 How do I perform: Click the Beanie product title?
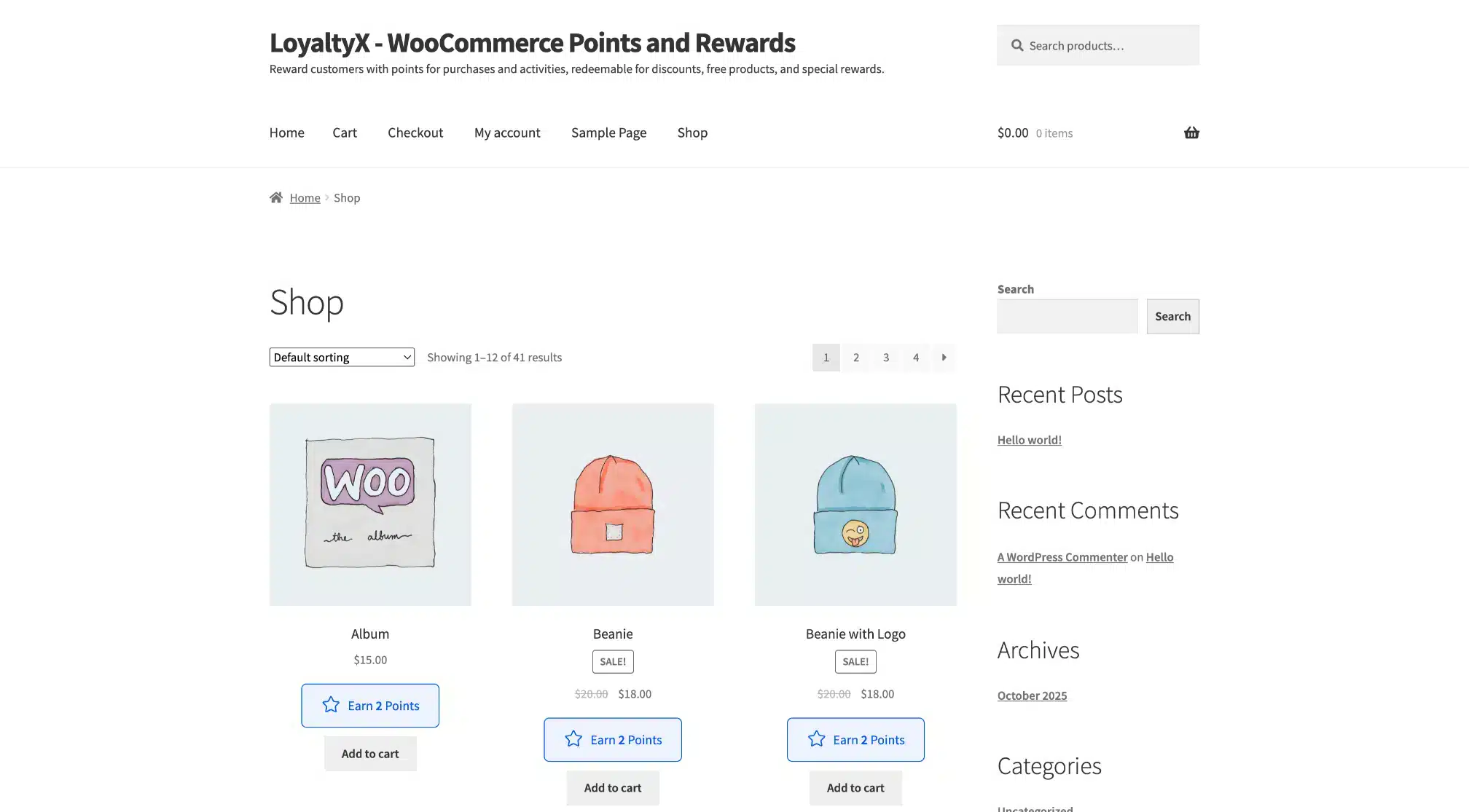(x=613, y=634)
